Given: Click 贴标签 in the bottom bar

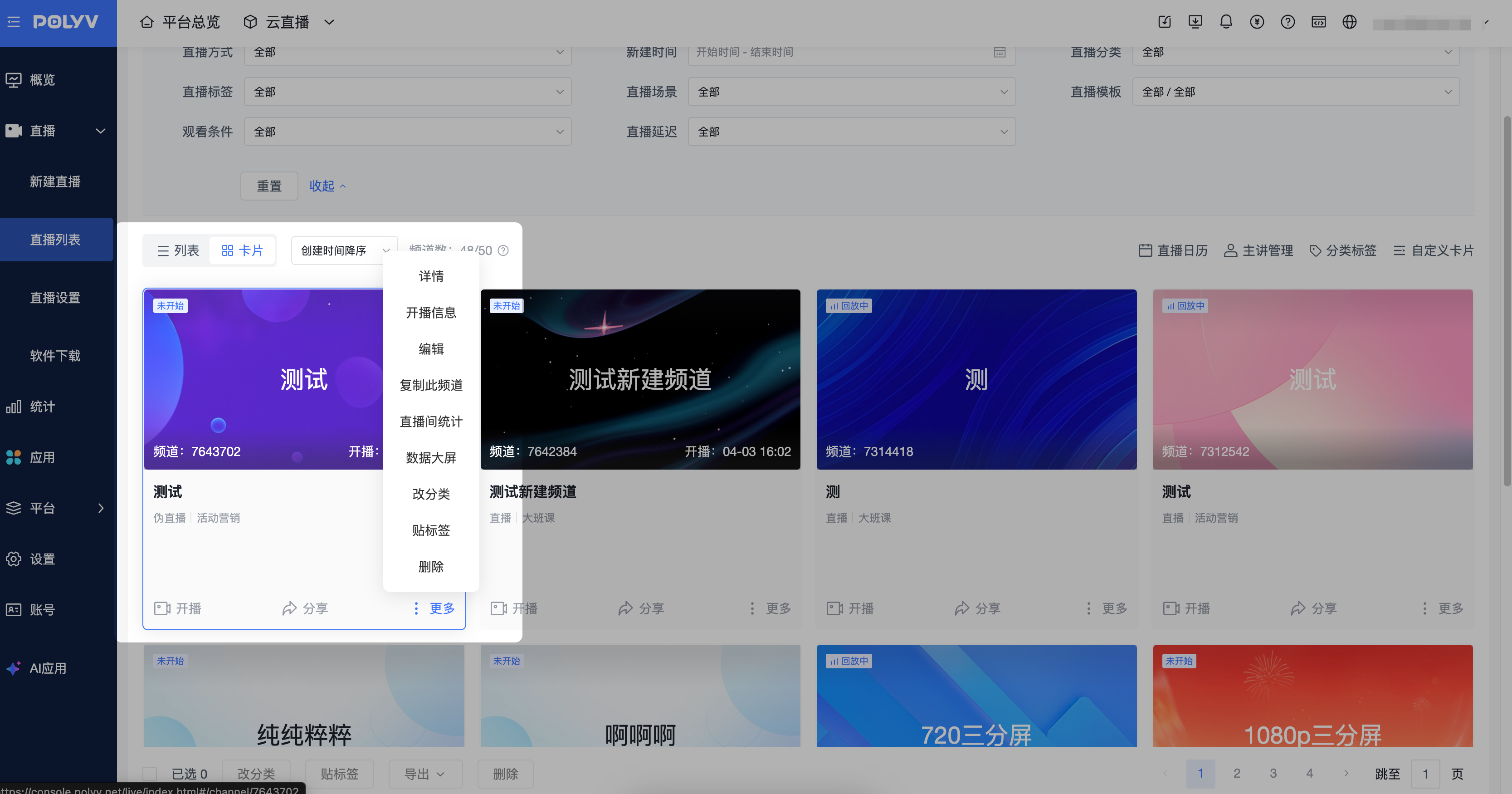Looking at the screenshot, I should point(339,774).
